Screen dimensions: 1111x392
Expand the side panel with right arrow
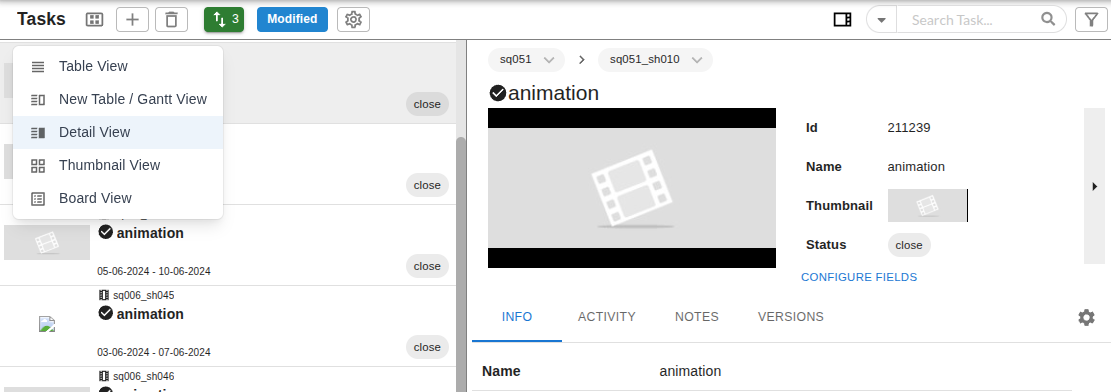[1095, 186]
